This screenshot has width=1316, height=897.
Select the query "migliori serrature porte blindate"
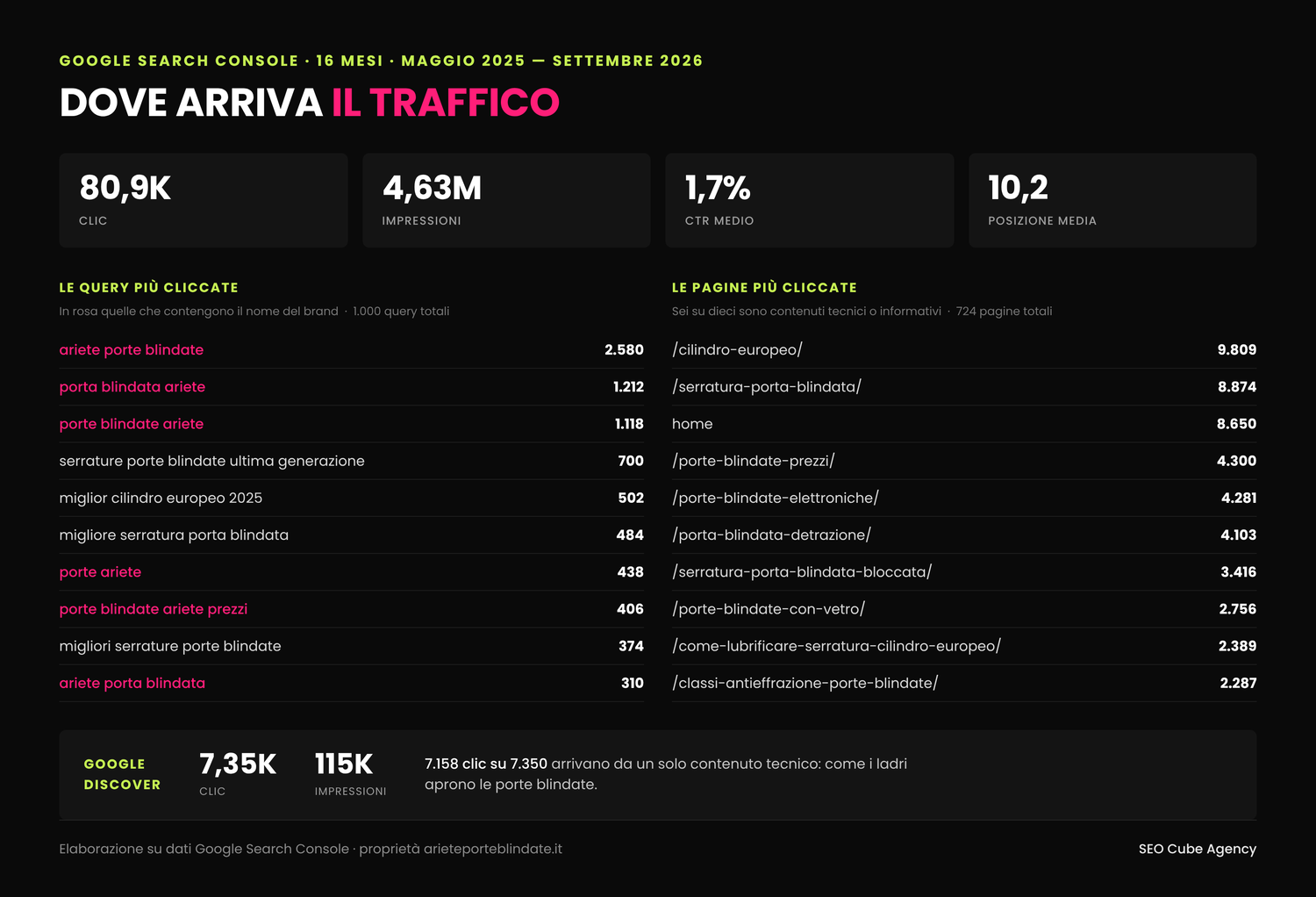pos(170,646)
